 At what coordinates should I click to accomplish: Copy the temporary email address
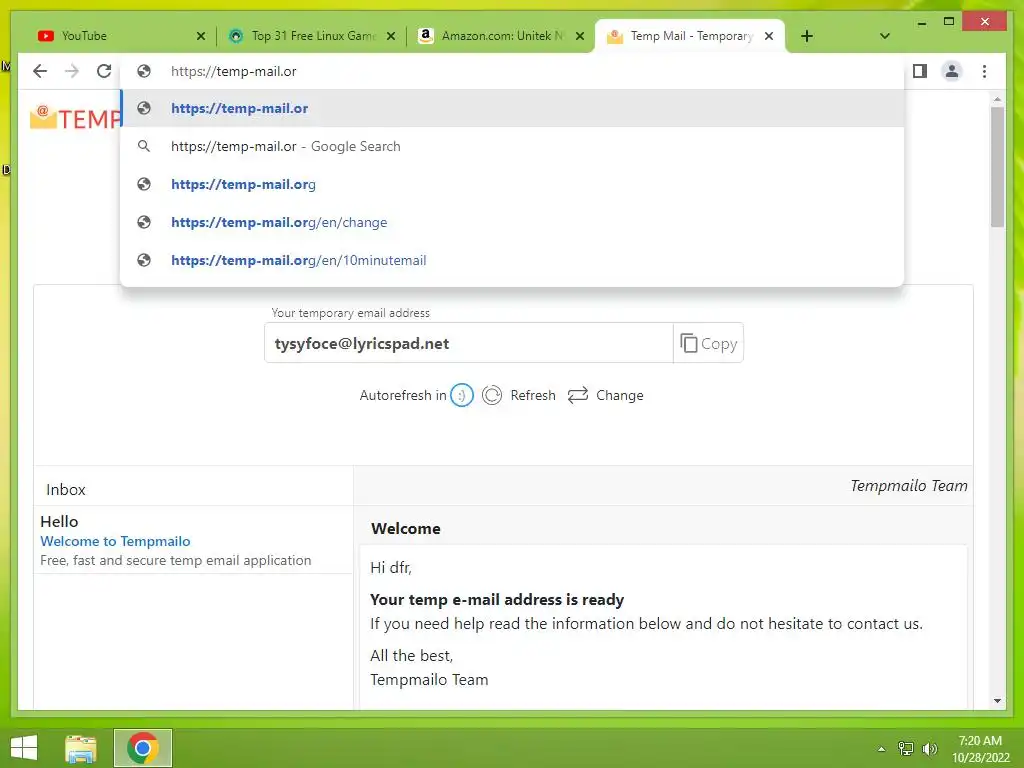[x=708, y=343]
